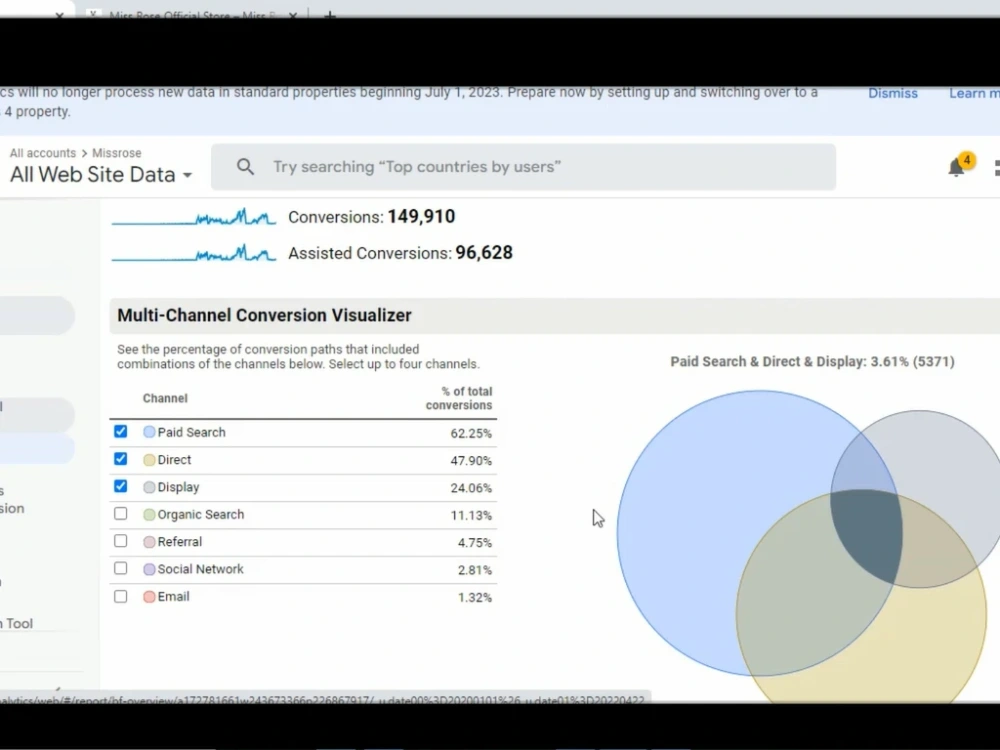The image size is (1000, 750).
Task: Enable the Referral channel checkbox
Action: coord(121,541)
